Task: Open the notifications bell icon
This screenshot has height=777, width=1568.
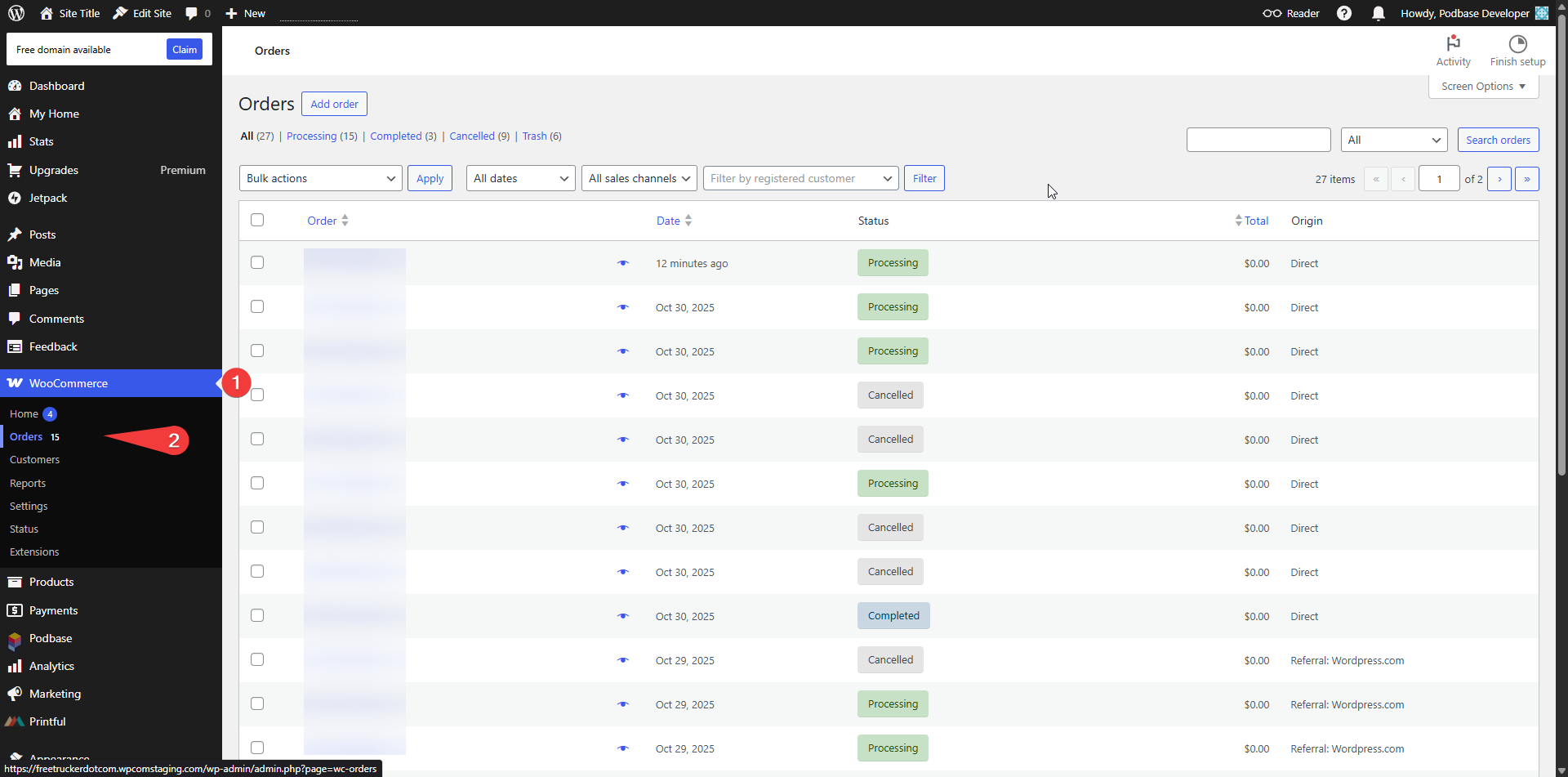Action: [1379, 13]
